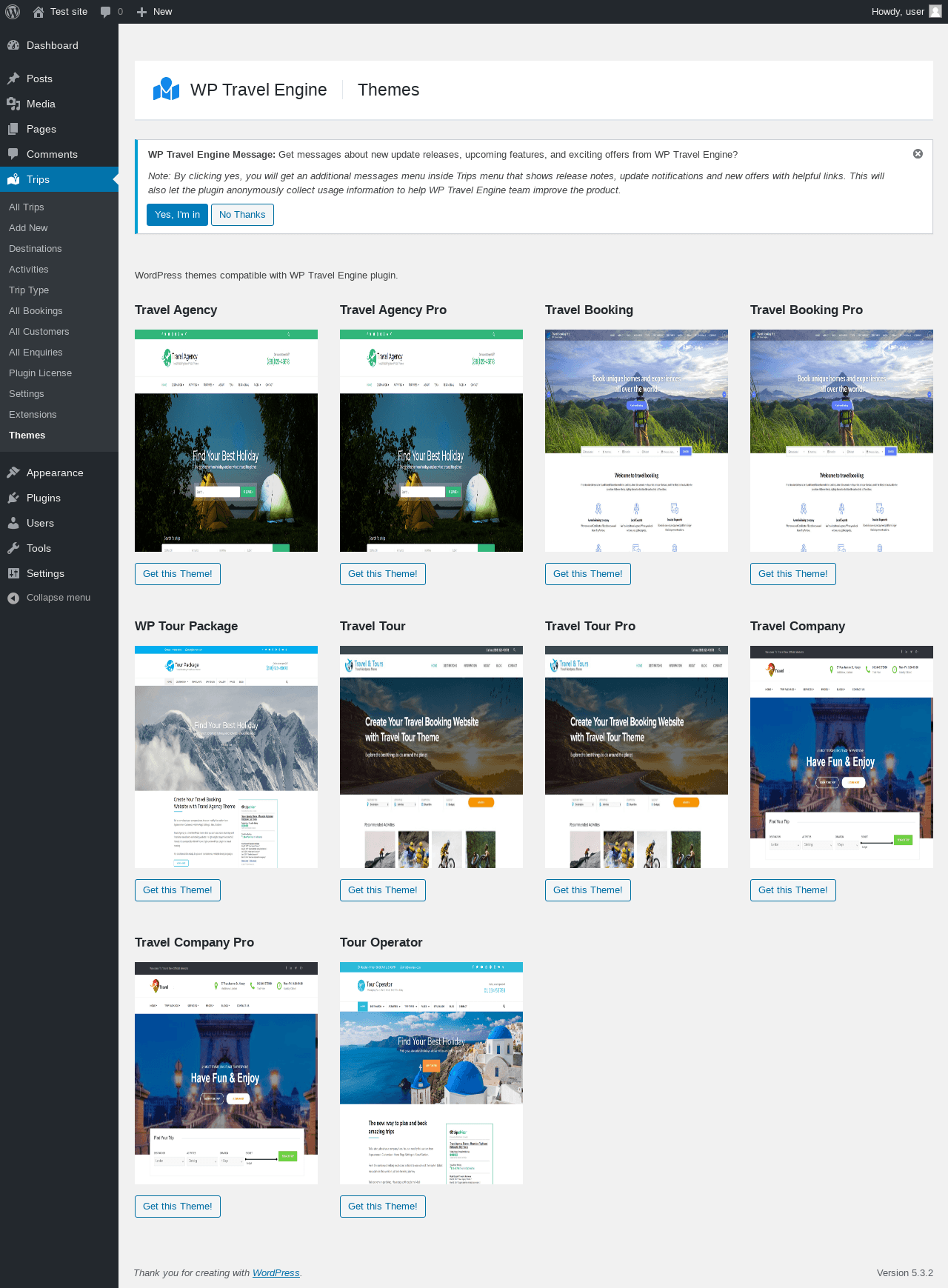Image resolution: width=948 pixels, height=1288 pixels.
Task: Click the Yes, I'm in button
Action: tap(177, 215)
